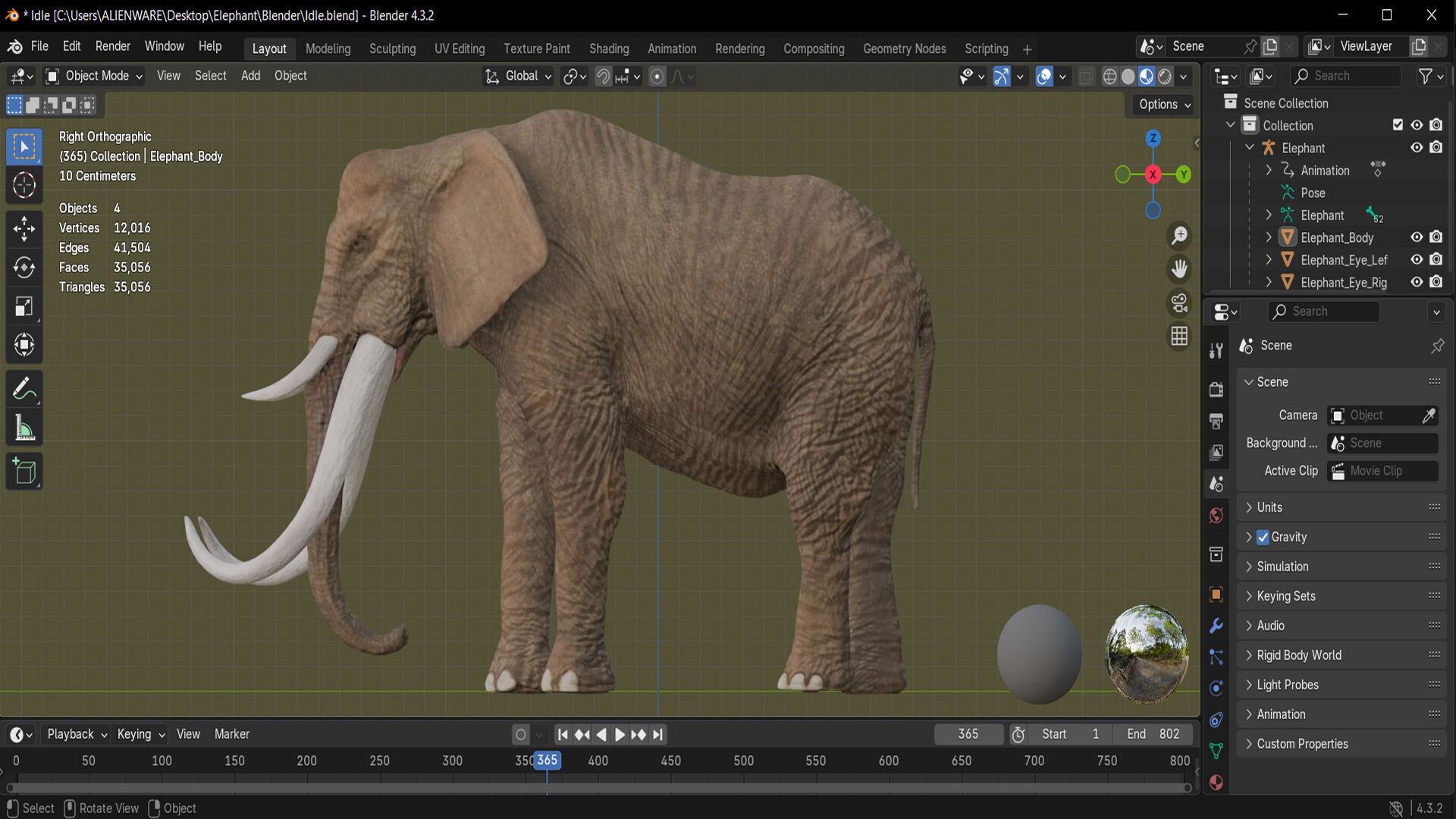Click the current frame field 365
This screenshot has height=819, width=1456.
[x=968, y=734]
